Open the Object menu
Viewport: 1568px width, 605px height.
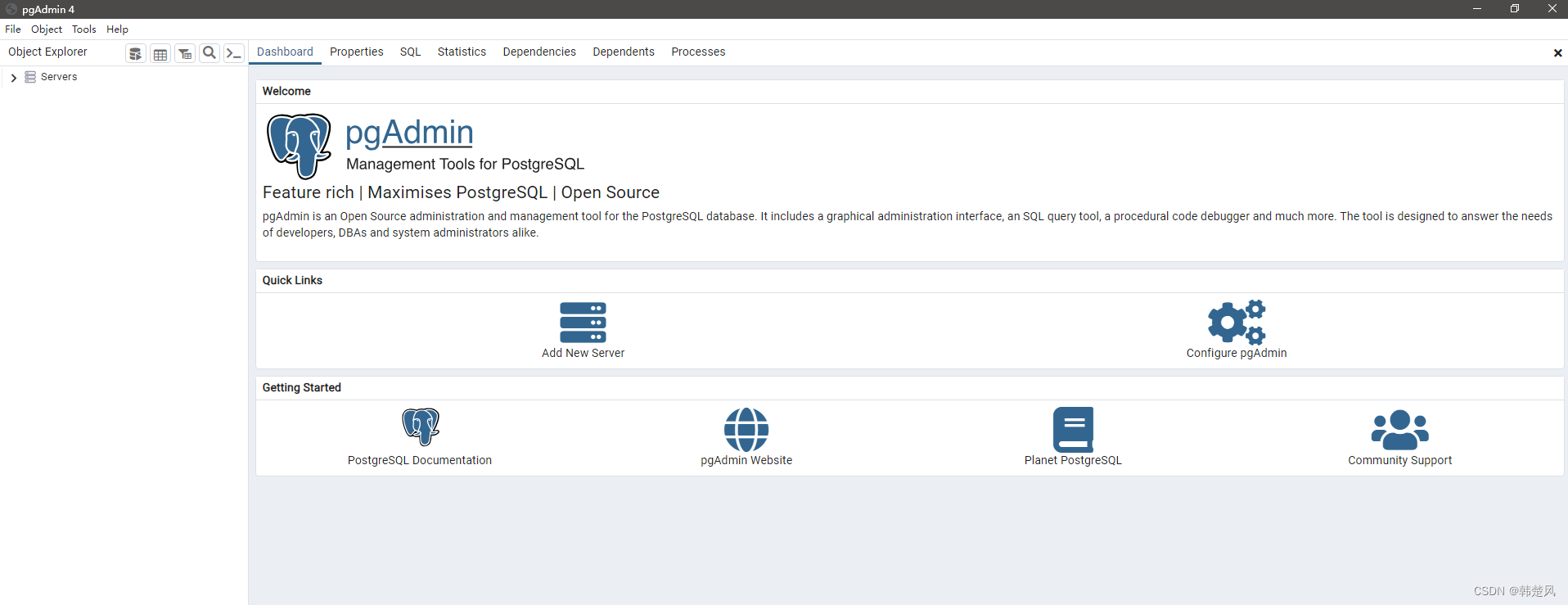point(47,29)
